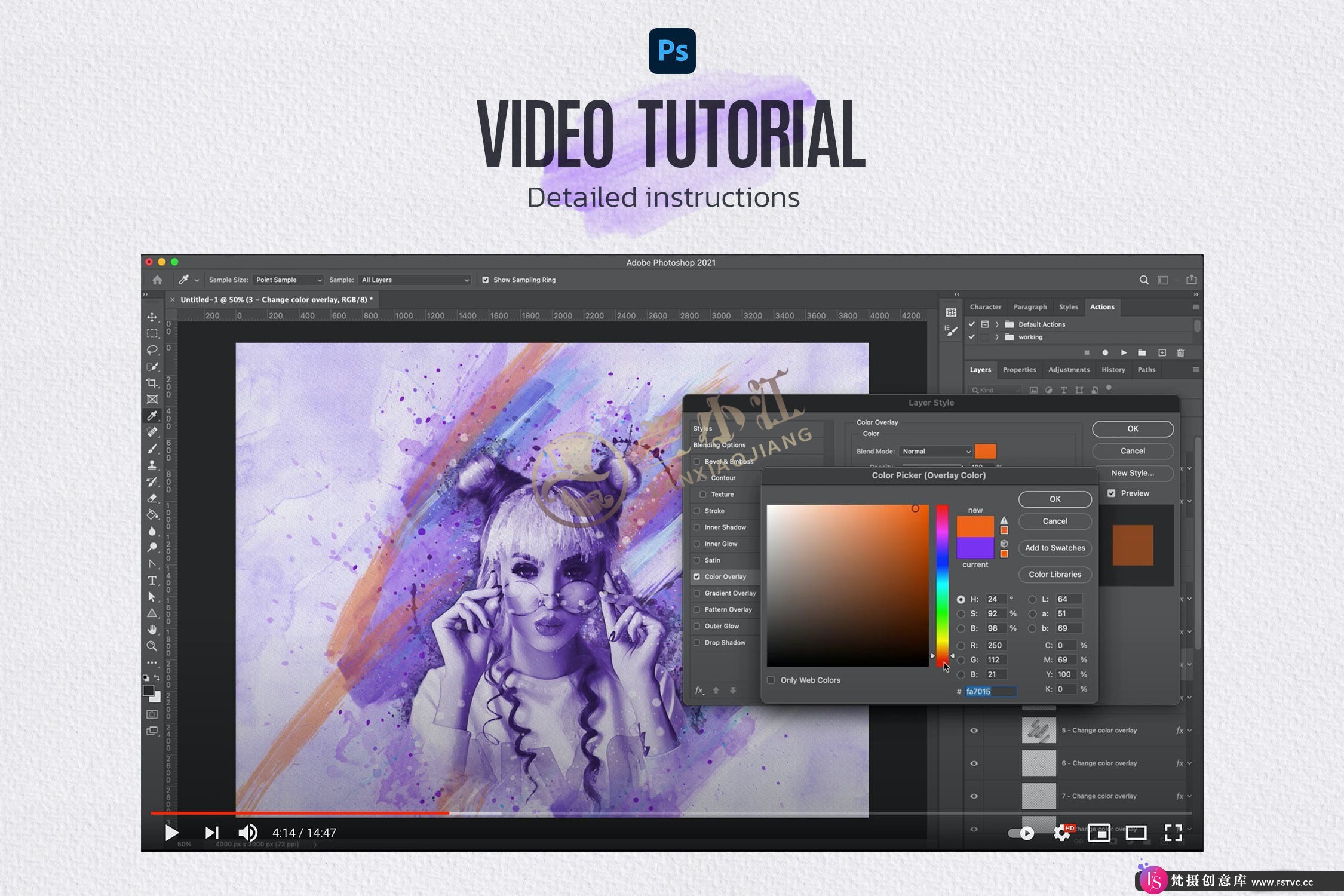Viewport: 1344px width, 896px height.
Task: Open the Sample Size dropdown
Action: coord(289,280)
